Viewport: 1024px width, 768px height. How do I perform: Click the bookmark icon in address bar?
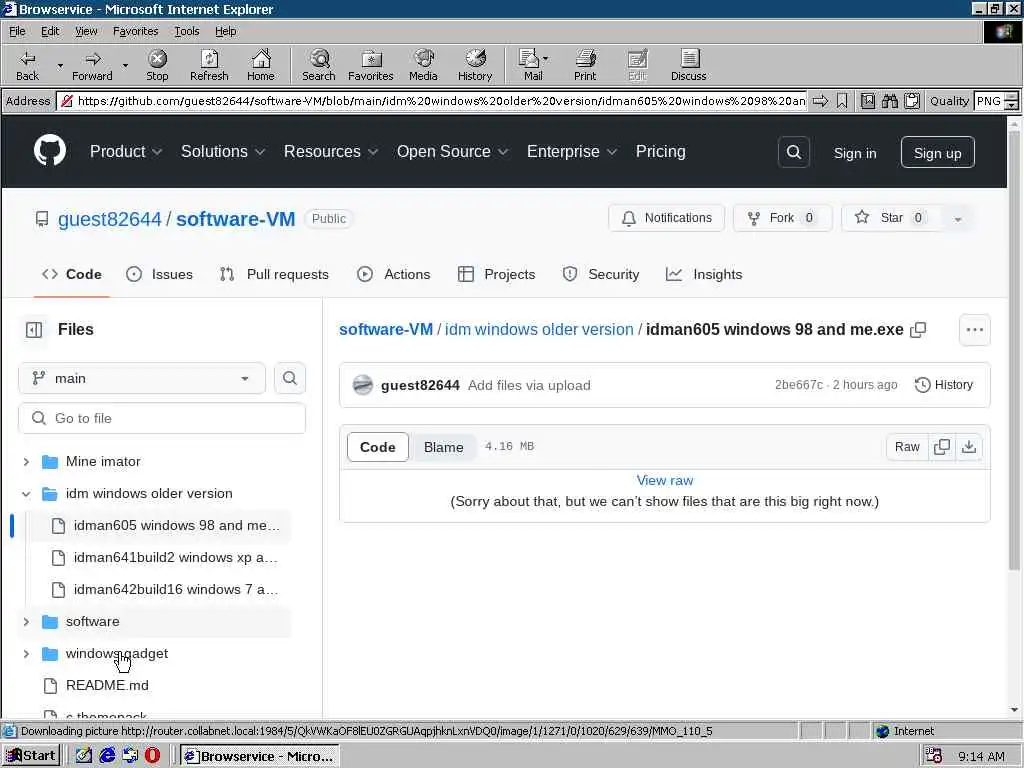tap(842, 101)
